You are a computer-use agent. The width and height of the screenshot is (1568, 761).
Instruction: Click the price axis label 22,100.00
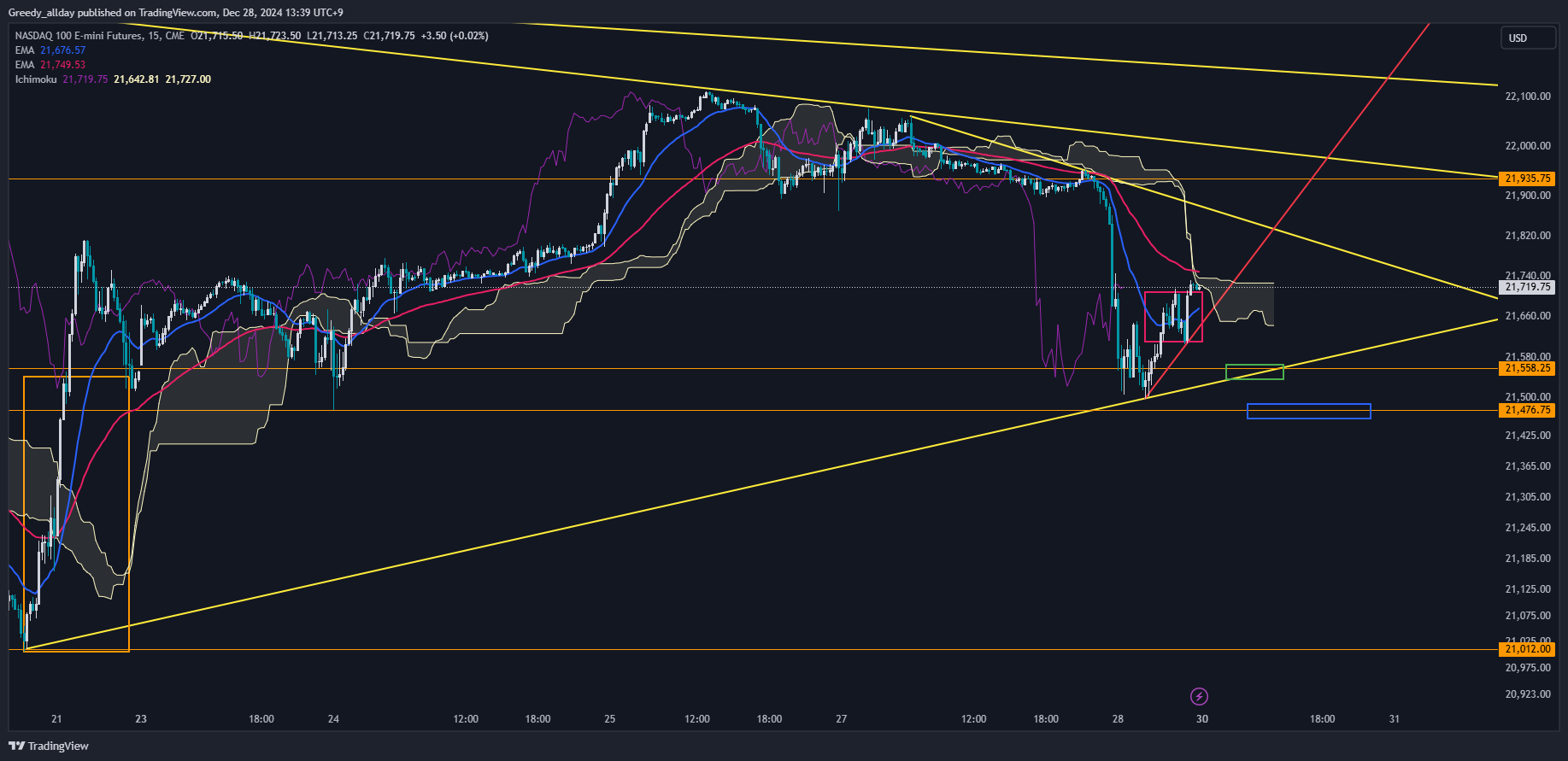[1528, 97]
